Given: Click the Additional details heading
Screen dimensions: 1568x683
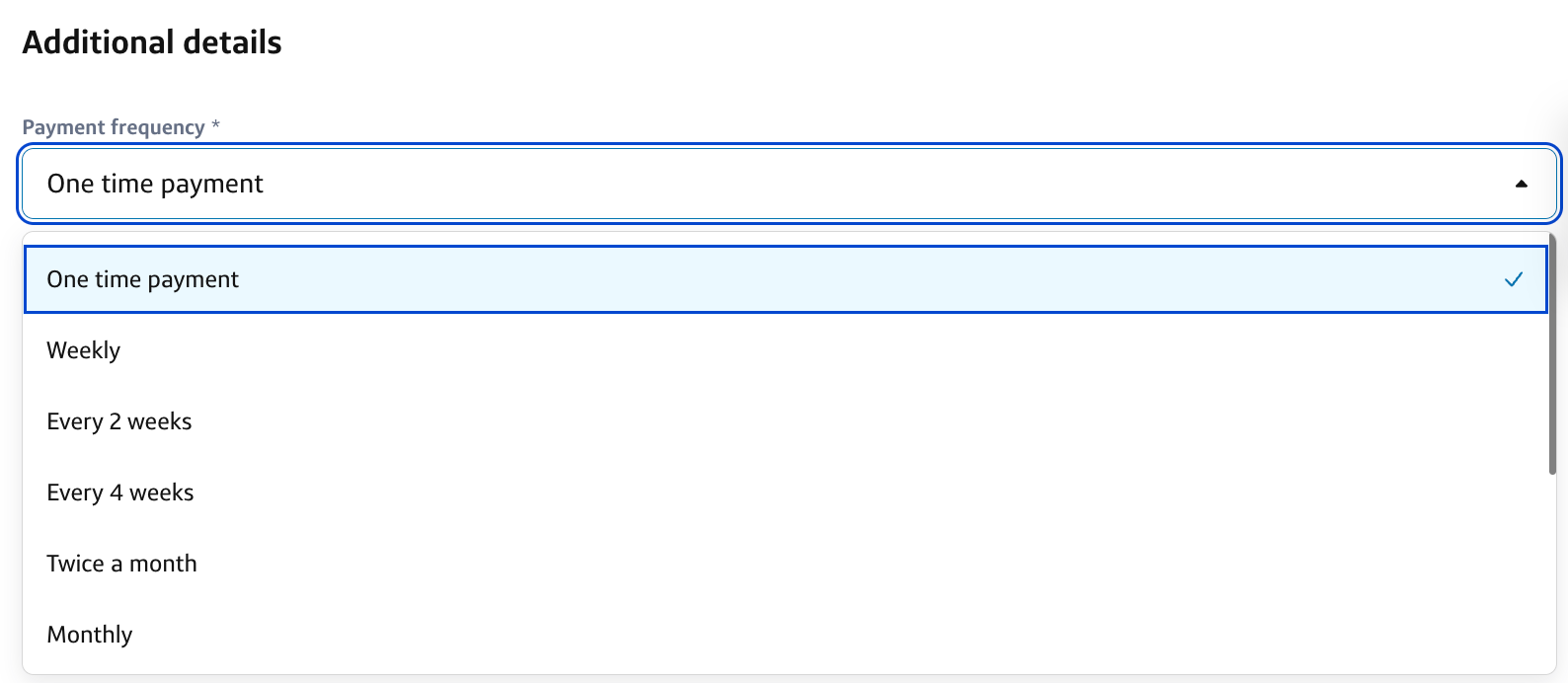Looking at the screenshot, I should point(152,42).
